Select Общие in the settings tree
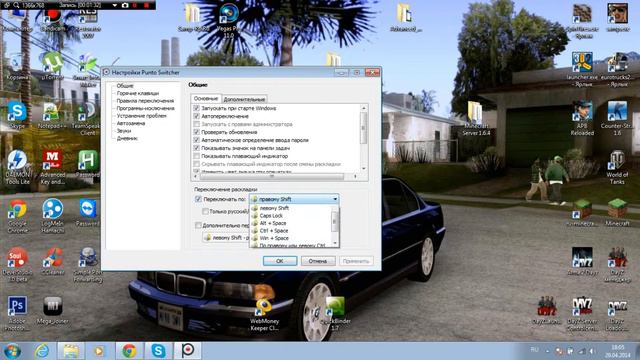The image size is (640, 360). pos(125,86)
